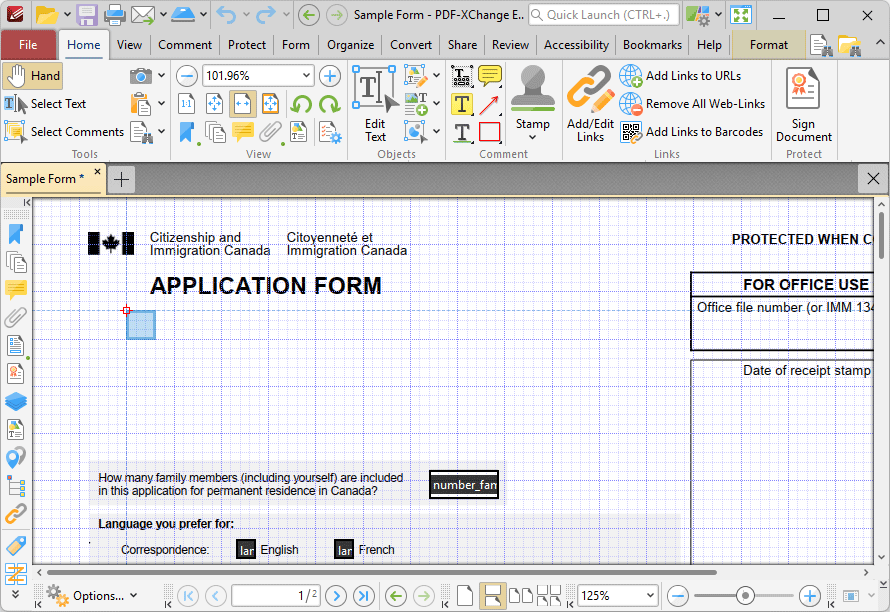Click the Print icon in quick toolbar
Image resolution: width=890 pixels, height=612 pixels.
(x=115, y=15)
